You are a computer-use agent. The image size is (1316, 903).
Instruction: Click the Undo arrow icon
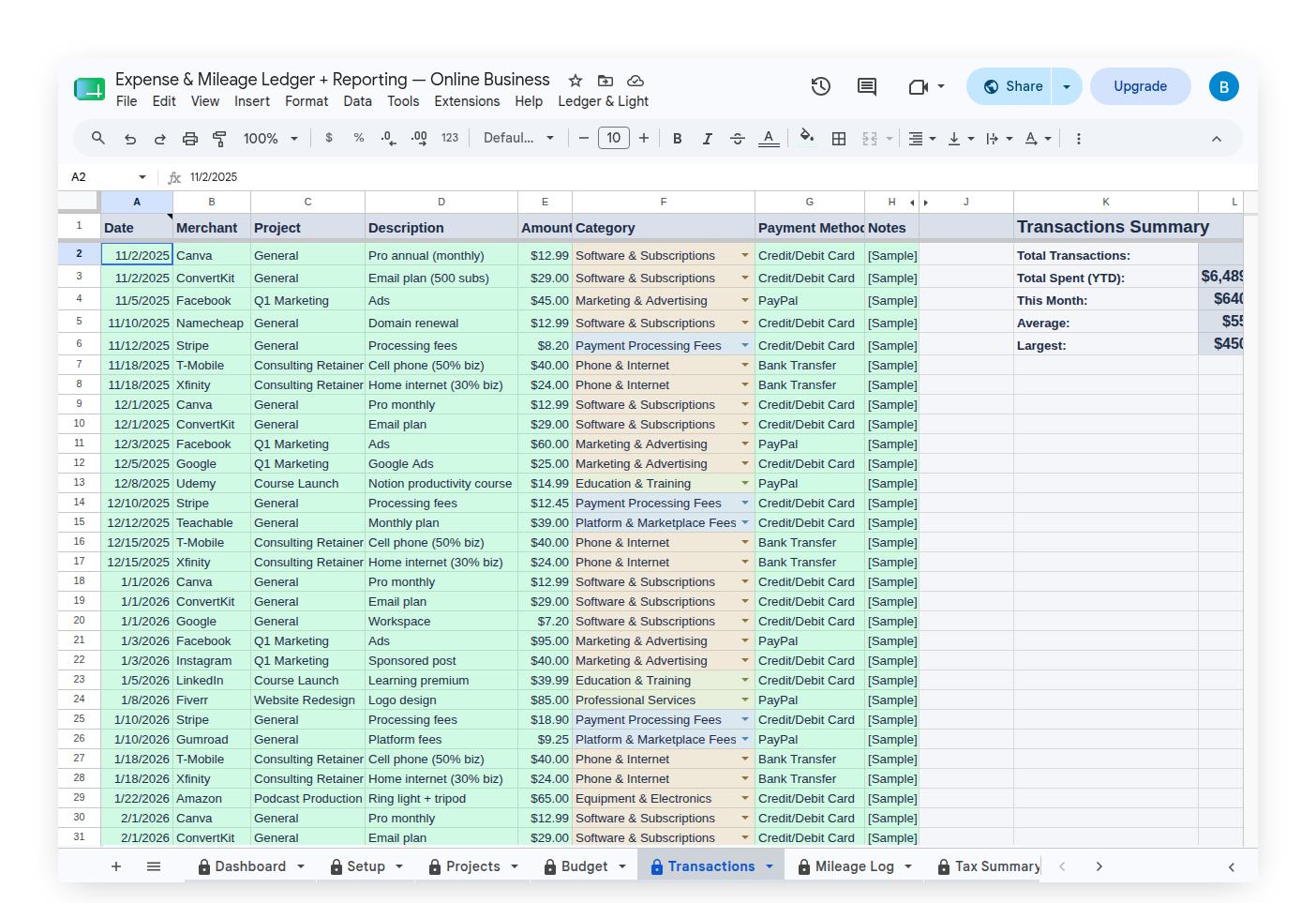click(130, 139)
